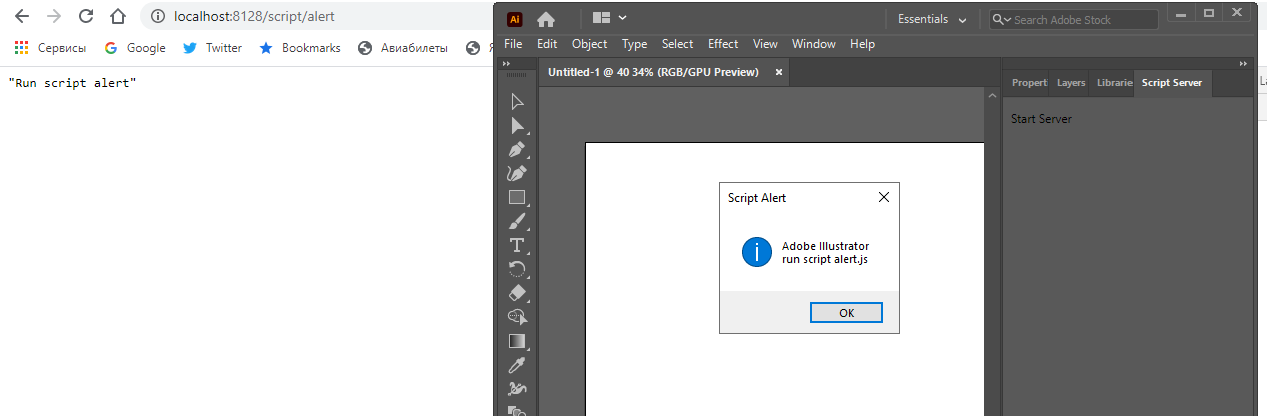View site information icon in address bar
Screen dimensions: 1267x416
click(x=159, y=17)
